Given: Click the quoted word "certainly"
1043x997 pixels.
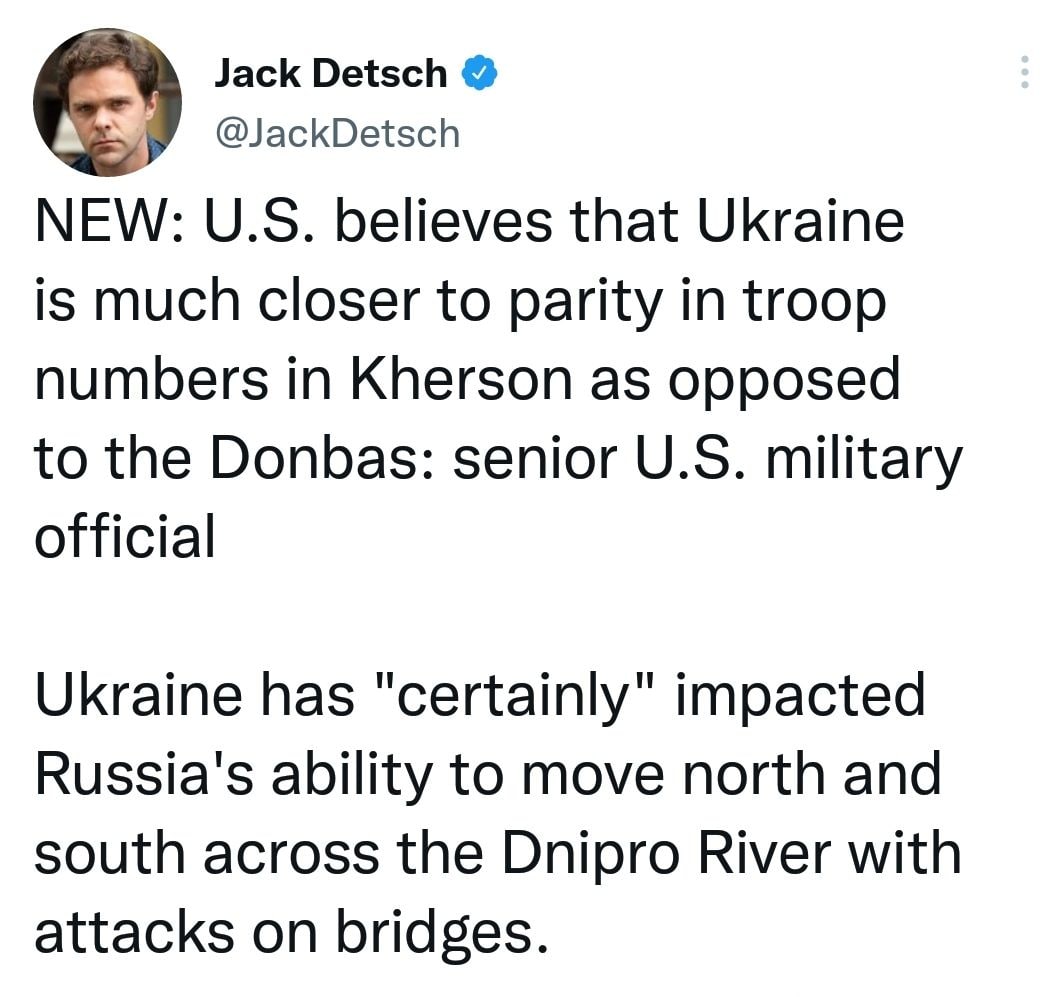Looking at the screenshot, I should 514,698.
